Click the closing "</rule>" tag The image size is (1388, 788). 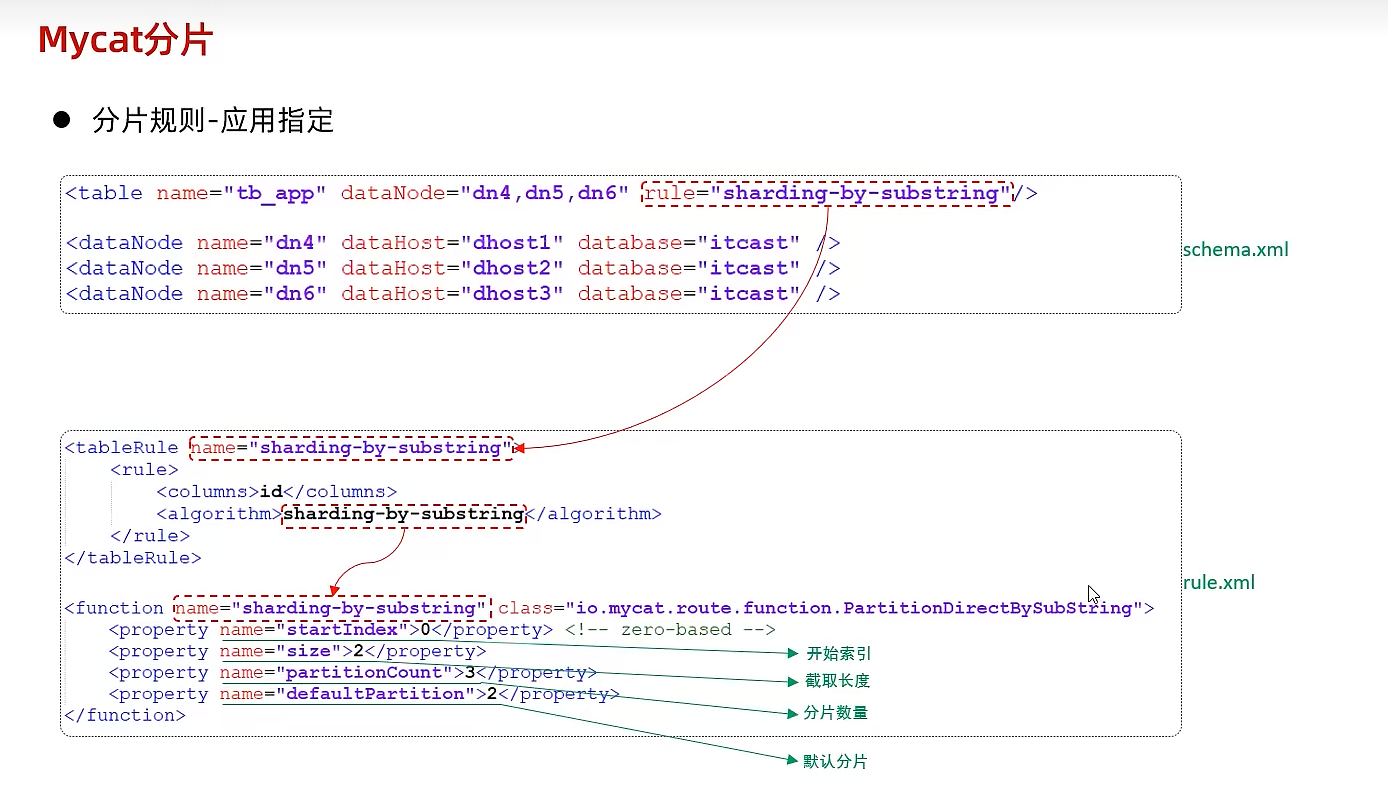coord(150,536)
